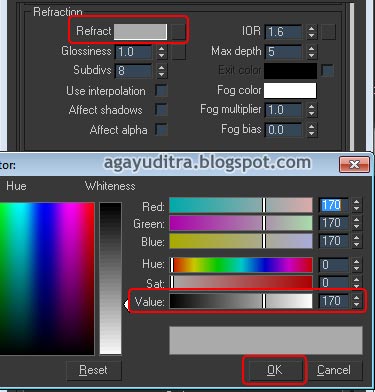
Task: Click the Green channel slider
Action: 241,223
